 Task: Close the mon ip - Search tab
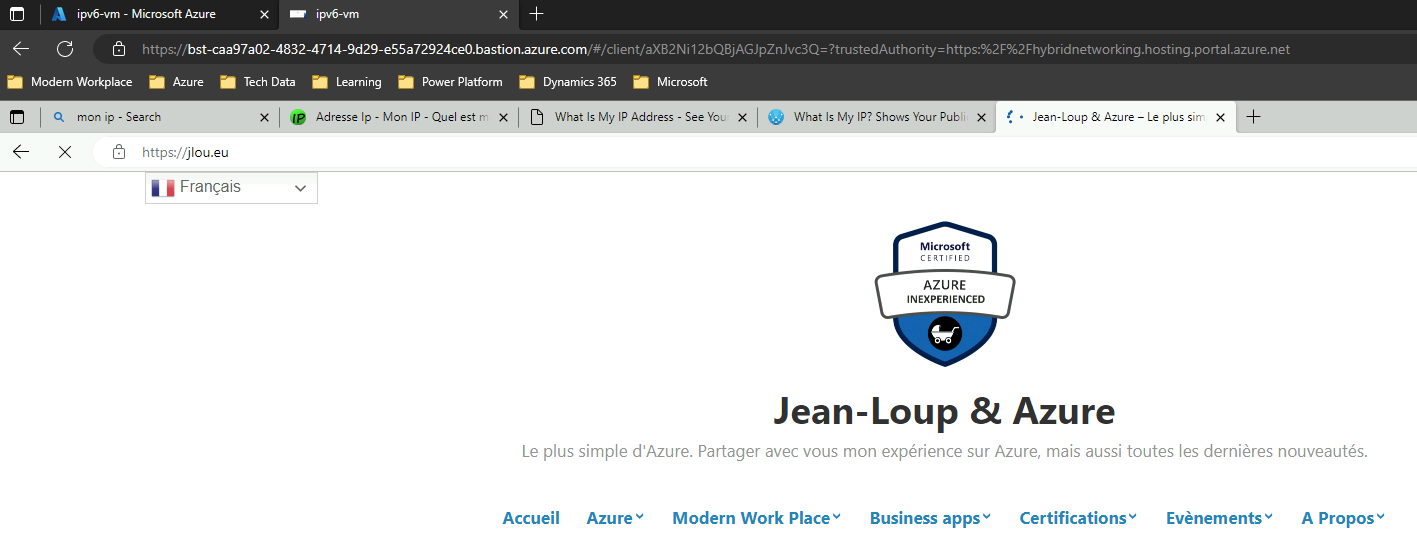tap(264, 117)
